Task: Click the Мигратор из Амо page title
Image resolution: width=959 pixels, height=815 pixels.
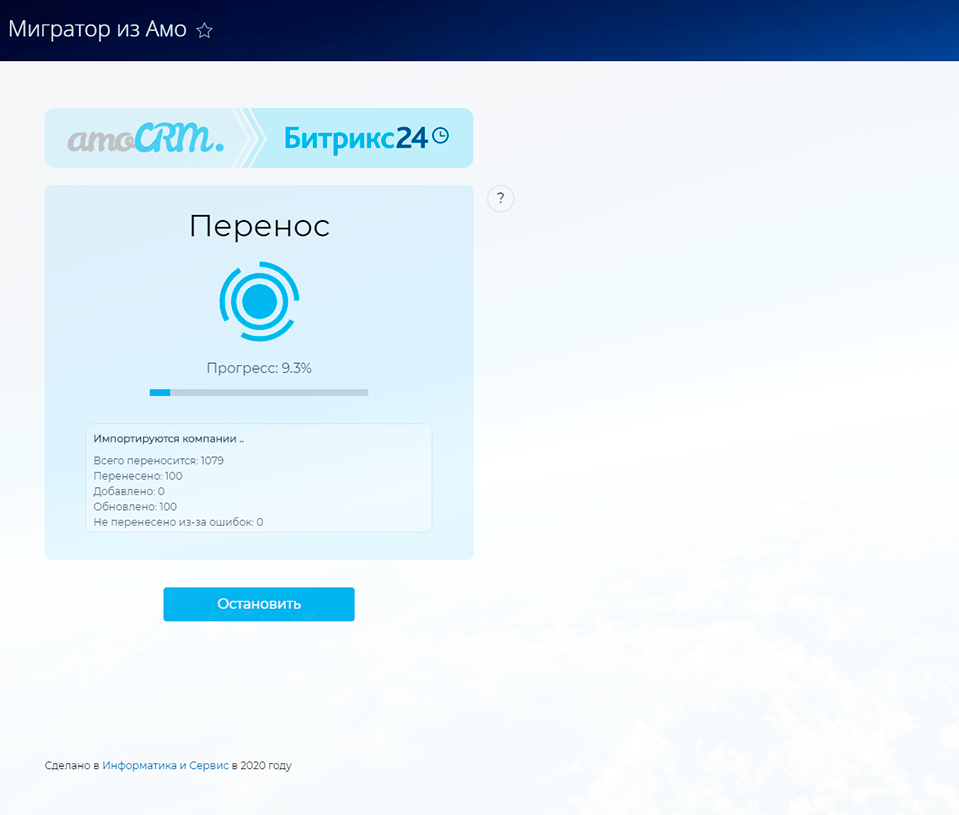Action: coord(97,30)
